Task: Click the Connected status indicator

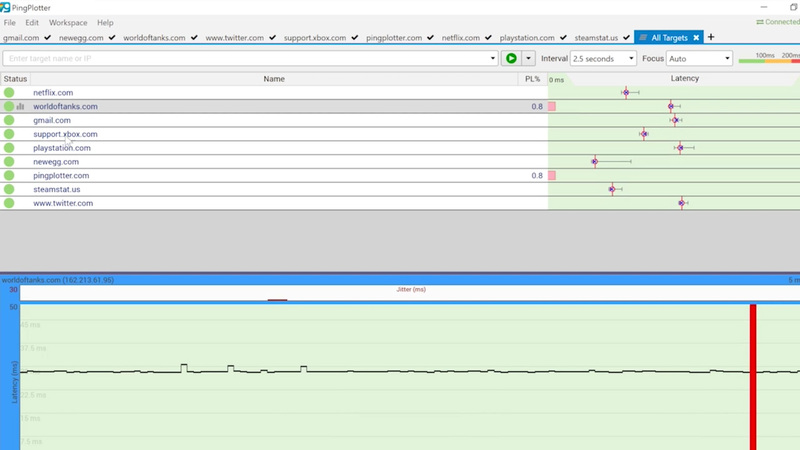Action: point(778,22)
